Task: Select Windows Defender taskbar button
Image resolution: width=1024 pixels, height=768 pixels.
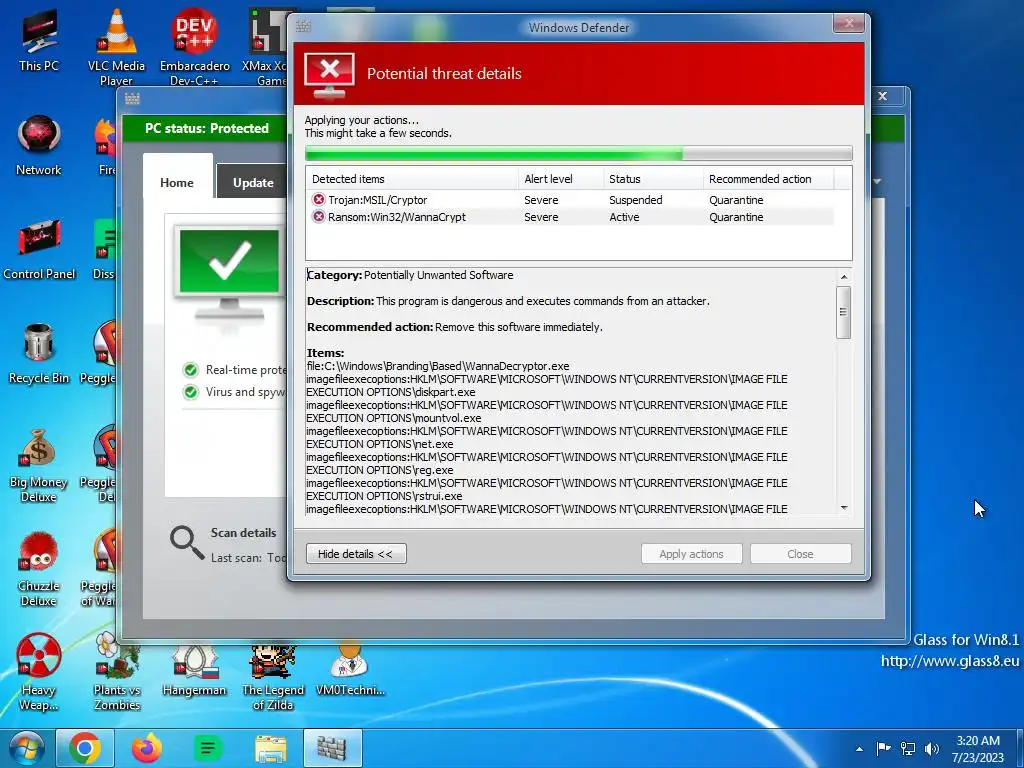Action: coord(332,748)
